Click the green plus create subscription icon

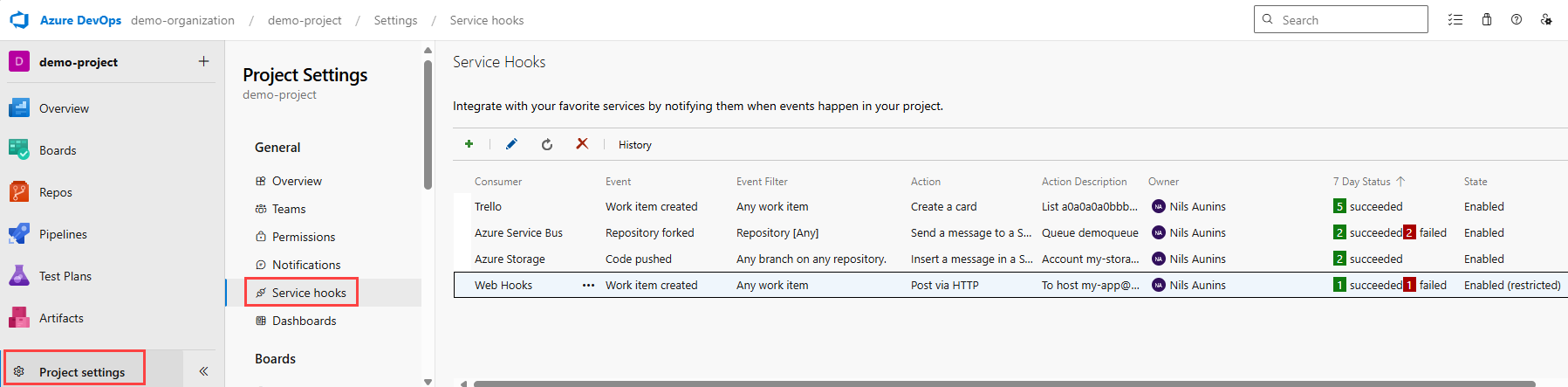click(469, 144)
